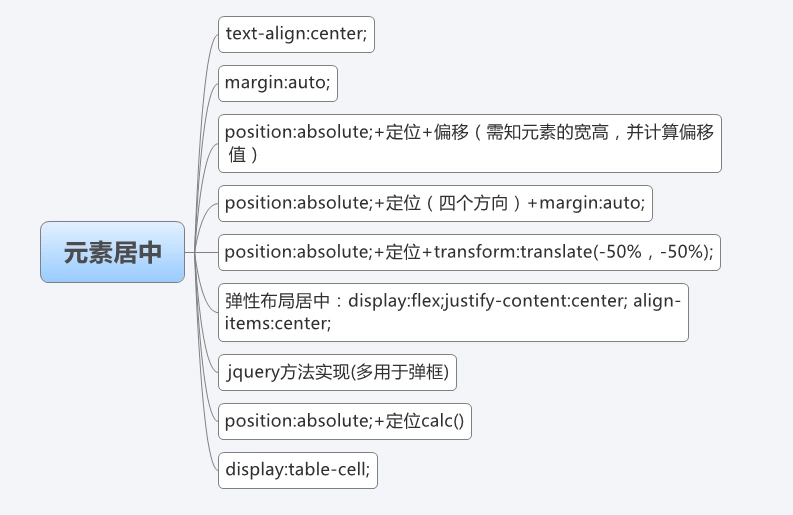Click the jquery方法实现 subtopic
Image resolution: width=793 pixels, height=515 pixels.
[x=337, y=372]
